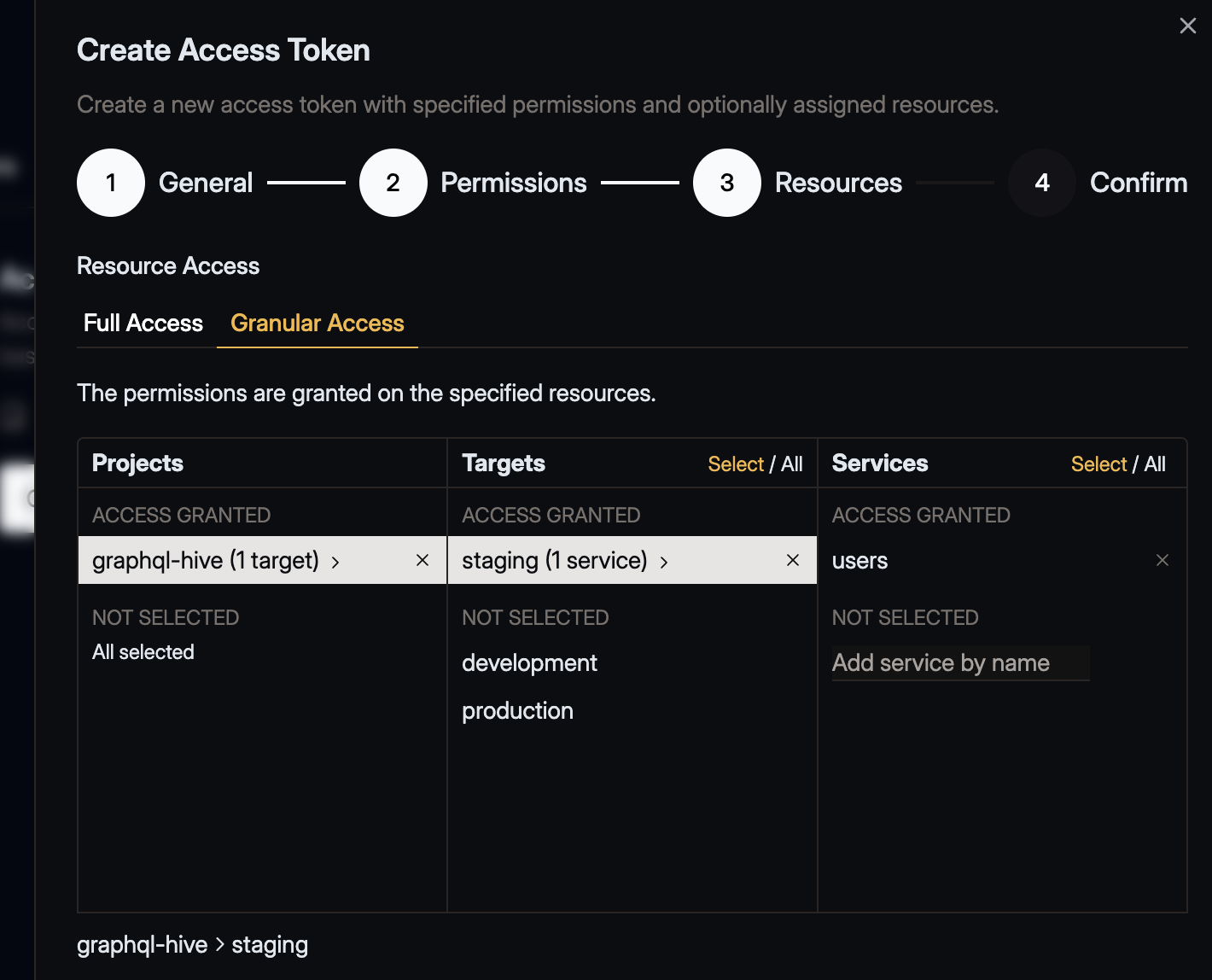Click step 1 General circle
1212x980 pixels.
[x=111, y=182]
